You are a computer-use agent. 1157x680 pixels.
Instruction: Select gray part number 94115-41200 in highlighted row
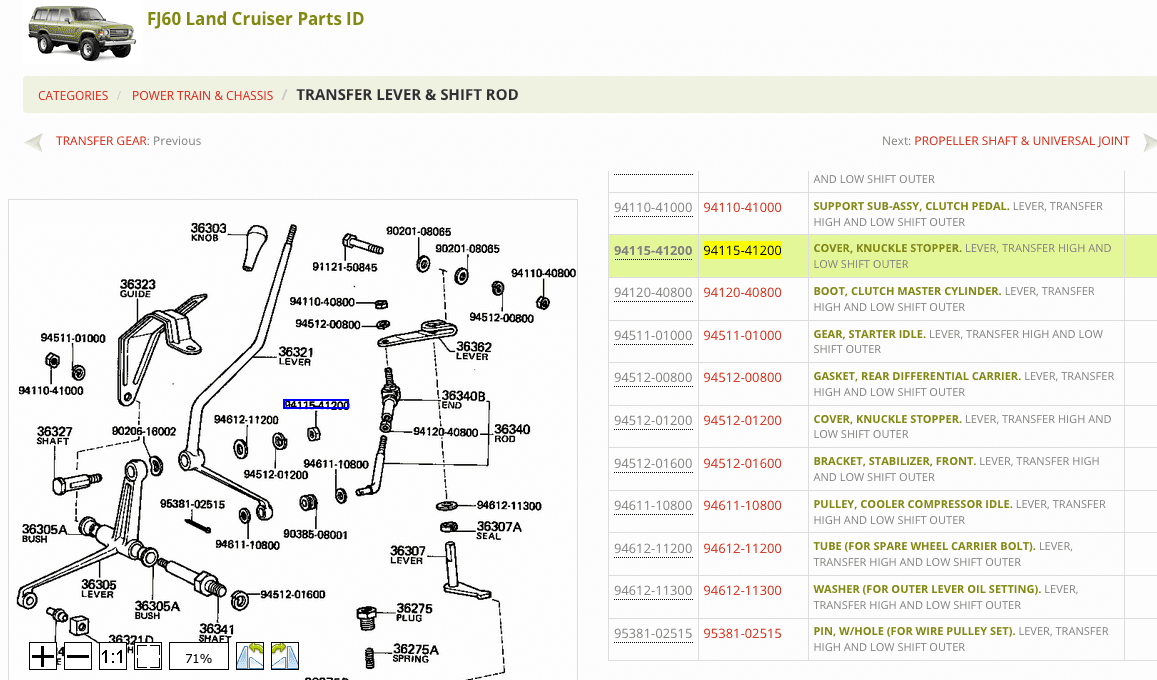tap(653, 250)
